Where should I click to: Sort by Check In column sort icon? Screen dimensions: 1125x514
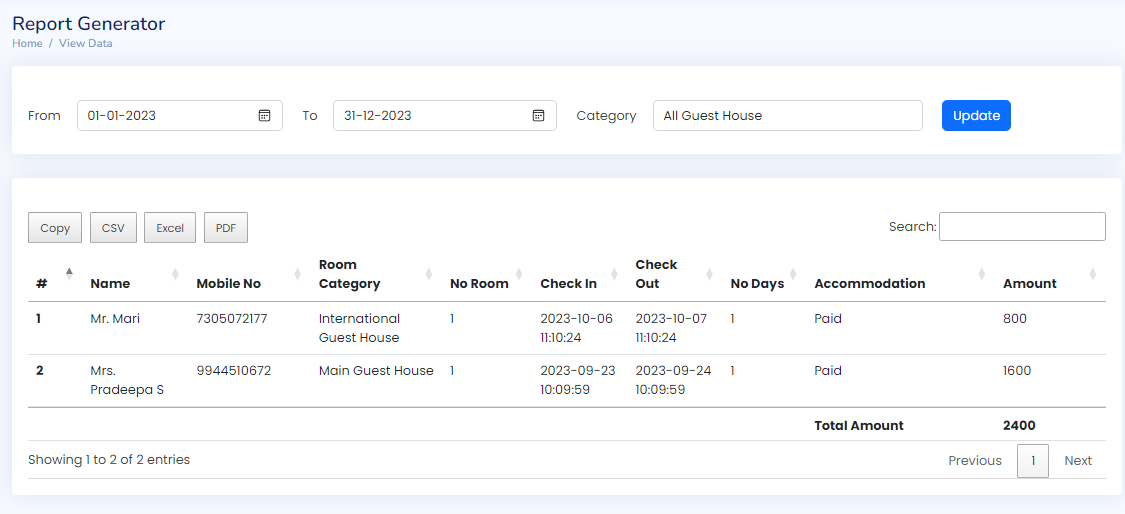(614, 274)
